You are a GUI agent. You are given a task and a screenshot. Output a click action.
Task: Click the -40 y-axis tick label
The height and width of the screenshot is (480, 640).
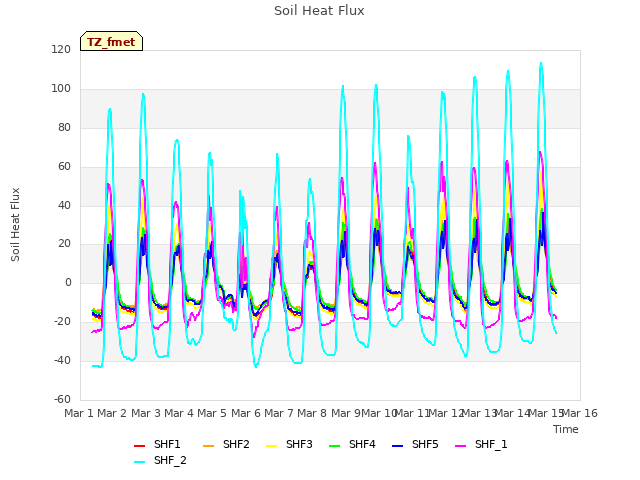click(62, 360)
